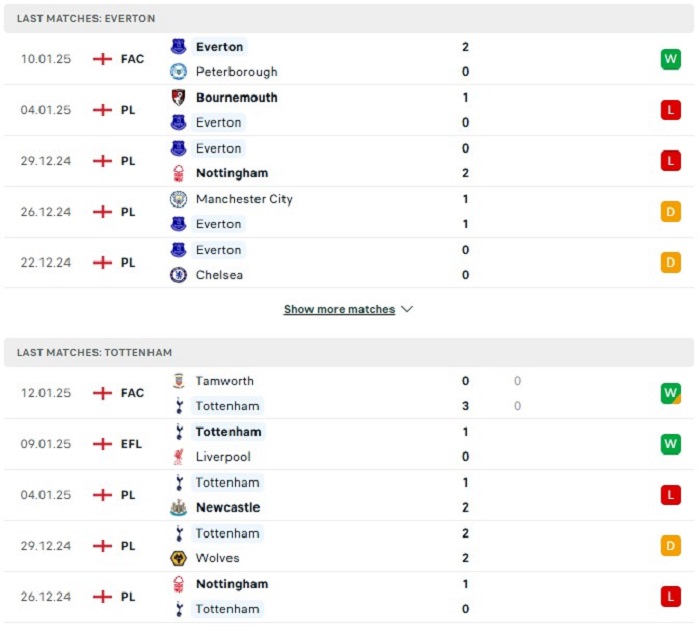Click the Chelsea club crest icon
The image size is (700, 633).
[179, 275]
